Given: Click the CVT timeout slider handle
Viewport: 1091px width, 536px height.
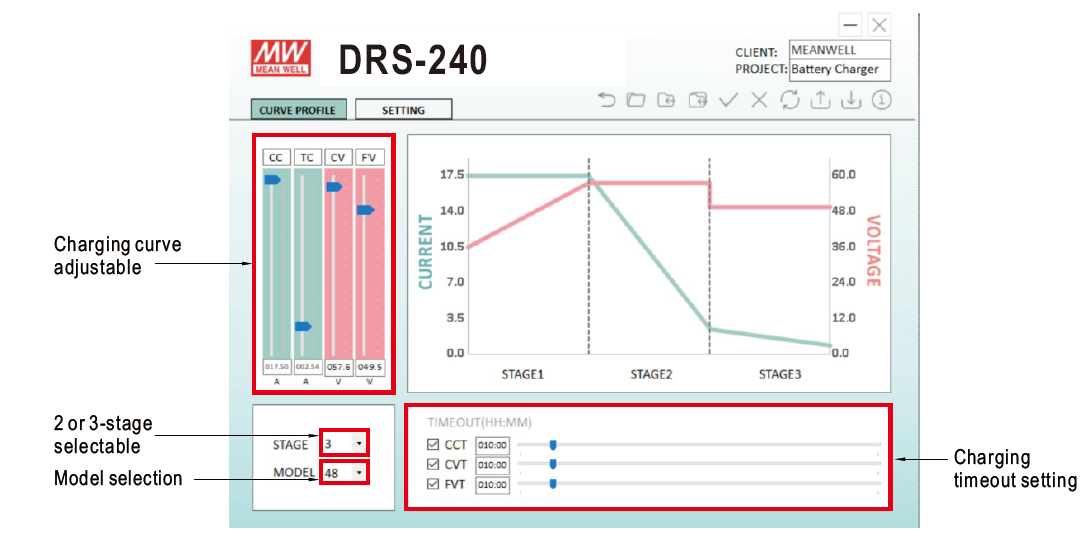Looking at the screenshot, I should [x=553, y=464].
